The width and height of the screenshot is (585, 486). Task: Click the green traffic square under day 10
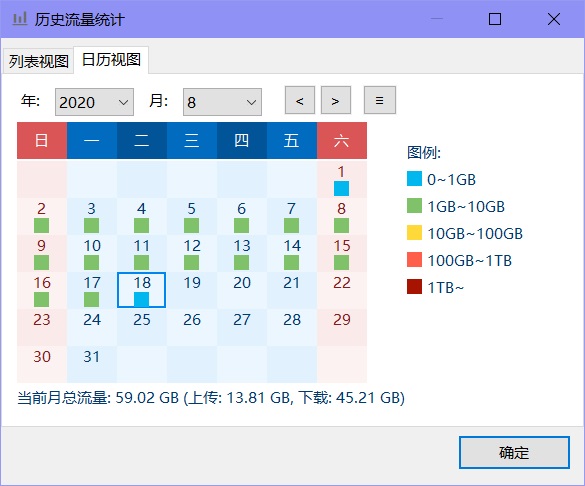click(x=91, y=263)
